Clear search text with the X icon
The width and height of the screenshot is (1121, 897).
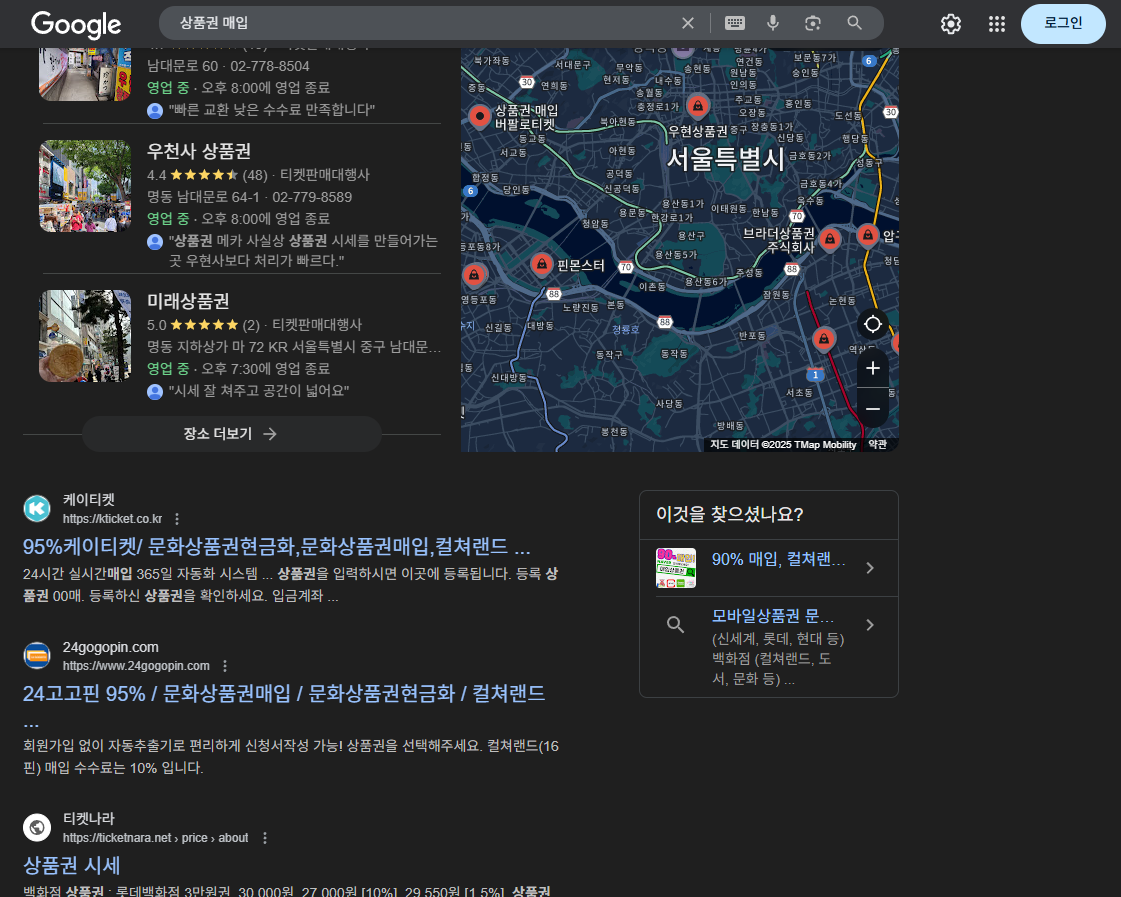click(687, 23)
